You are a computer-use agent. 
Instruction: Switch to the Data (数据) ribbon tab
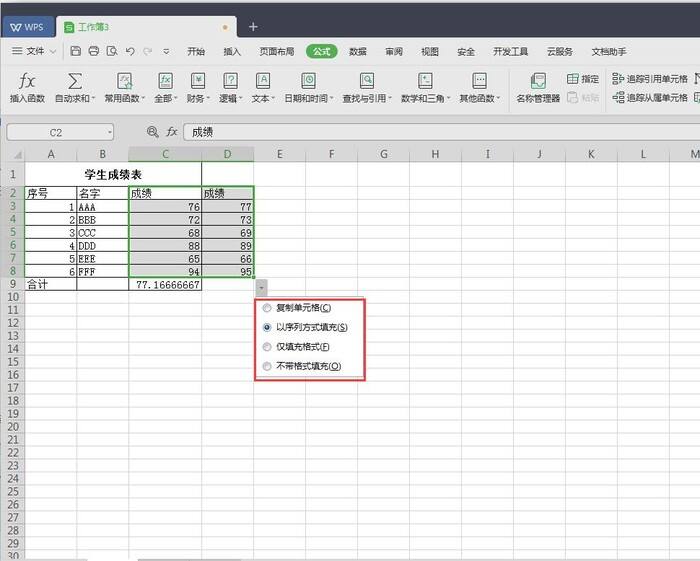coord(358,51)
